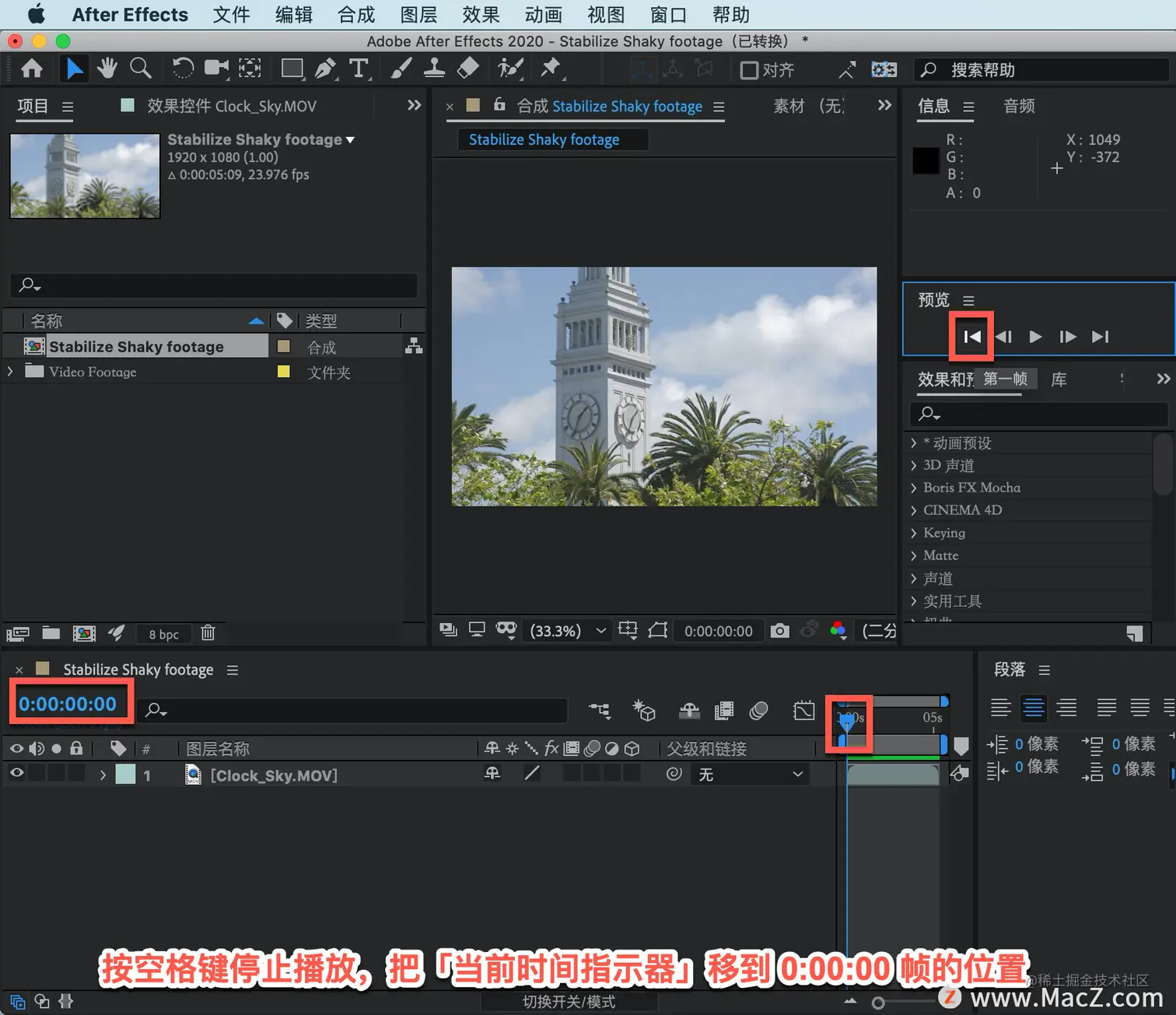Select the Home icon in the toolbar
The height and width of the screenshot is (1015, 1176).
coord(32,69)
